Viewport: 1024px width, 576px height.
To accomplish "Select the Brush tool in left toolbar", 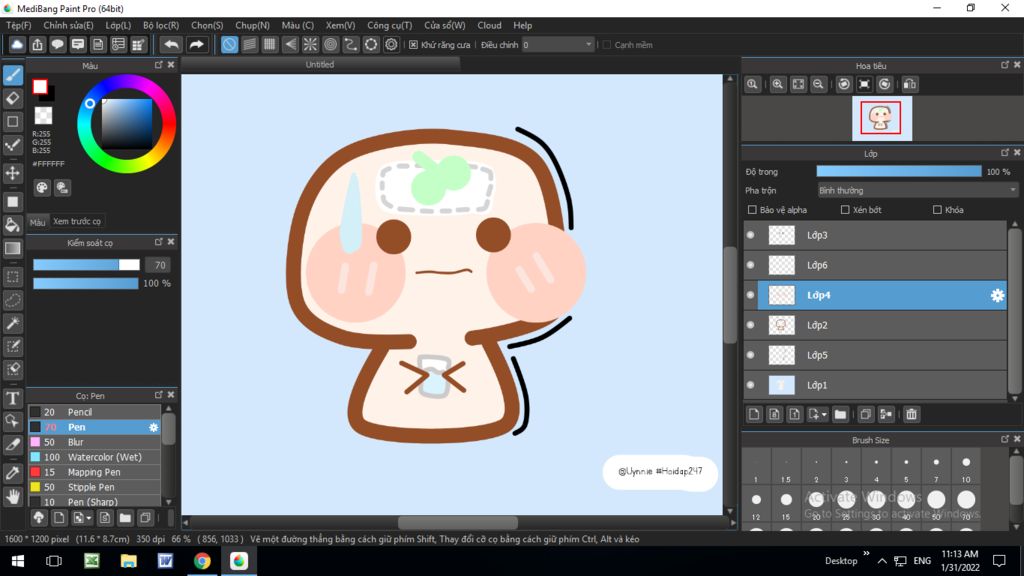I will pyautogui.click(x=12, y=75).
